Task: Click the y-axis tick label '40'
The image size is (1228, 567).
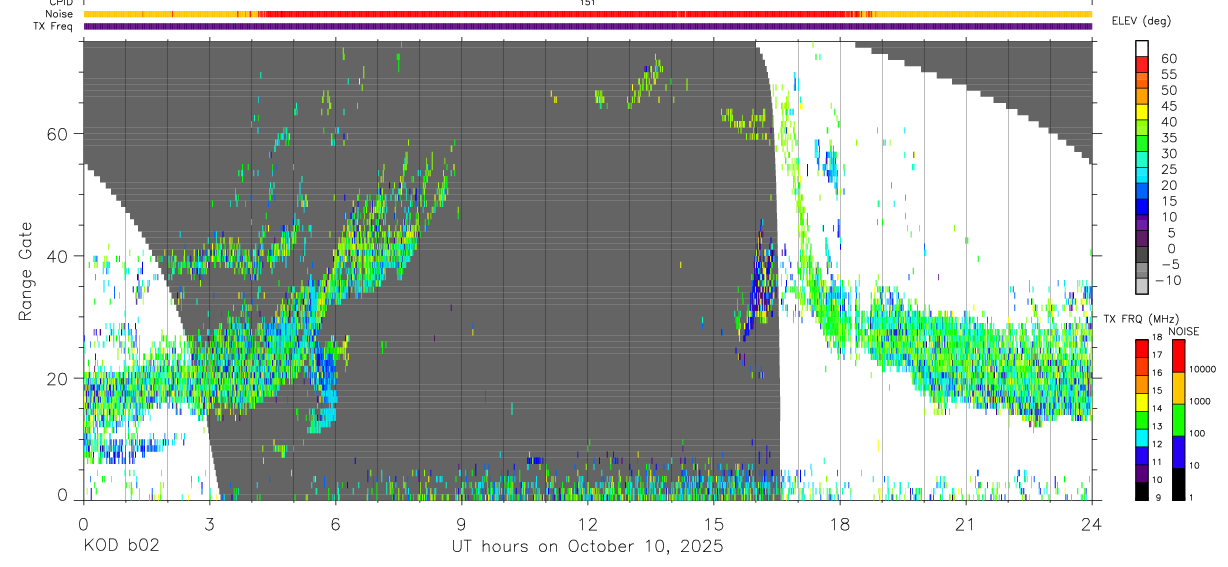Action: click(x=57, y=256)
